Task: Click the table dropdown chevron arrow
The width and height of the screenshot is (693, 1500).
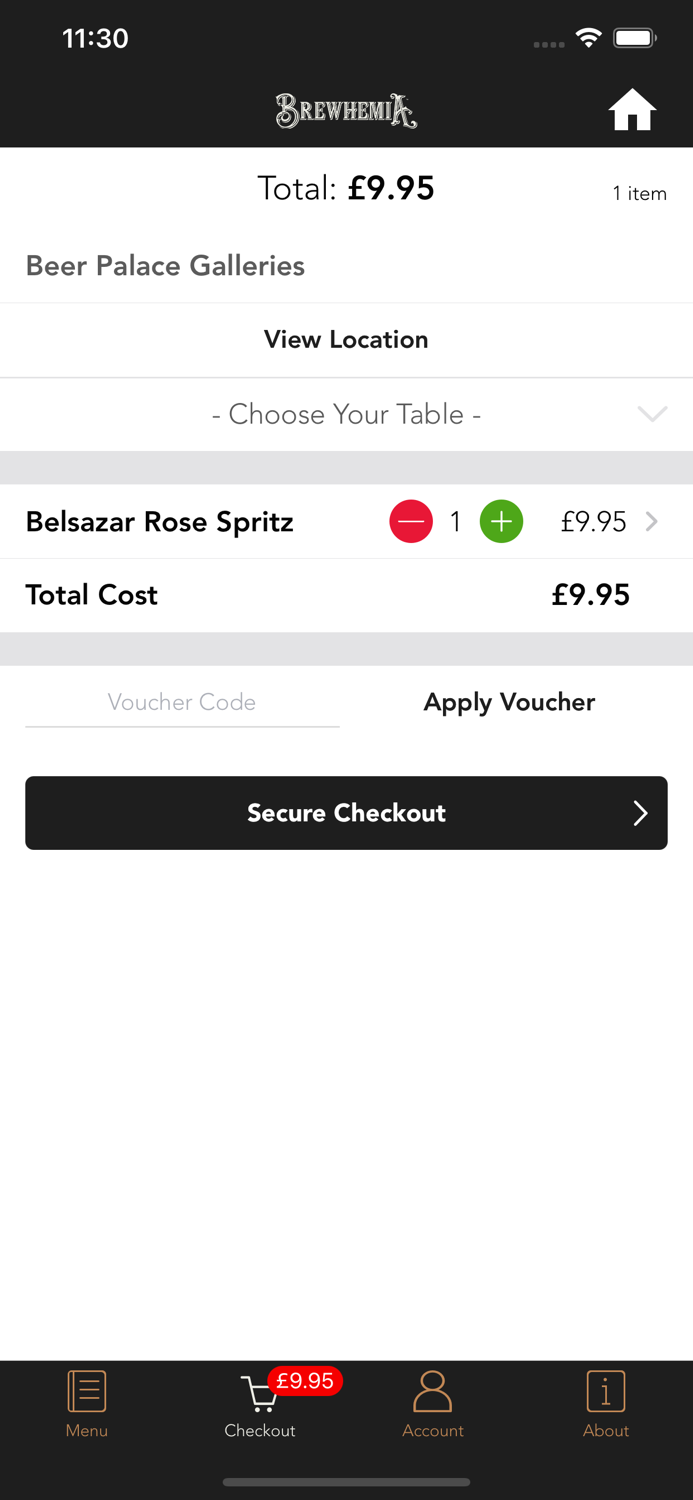Action: pyautogui.click(x=652, y=414)
